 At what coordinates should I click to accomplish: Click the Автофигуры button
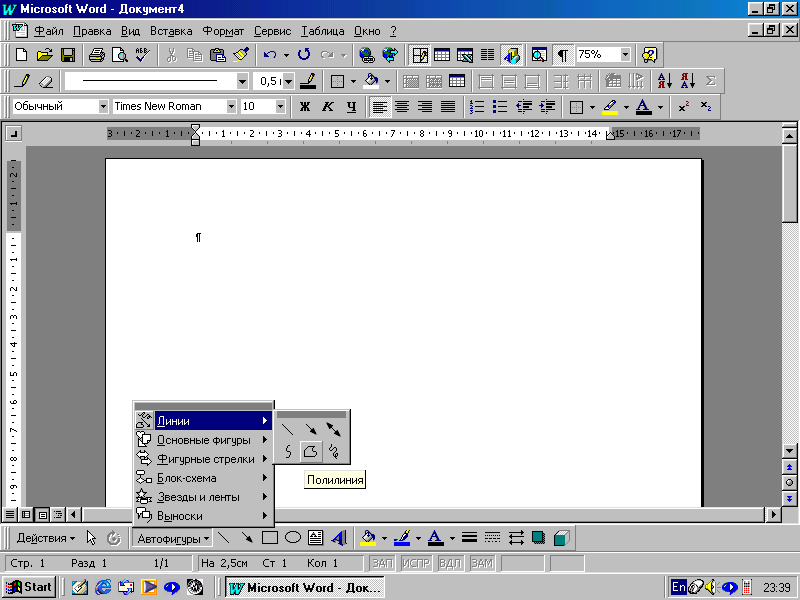172,538
